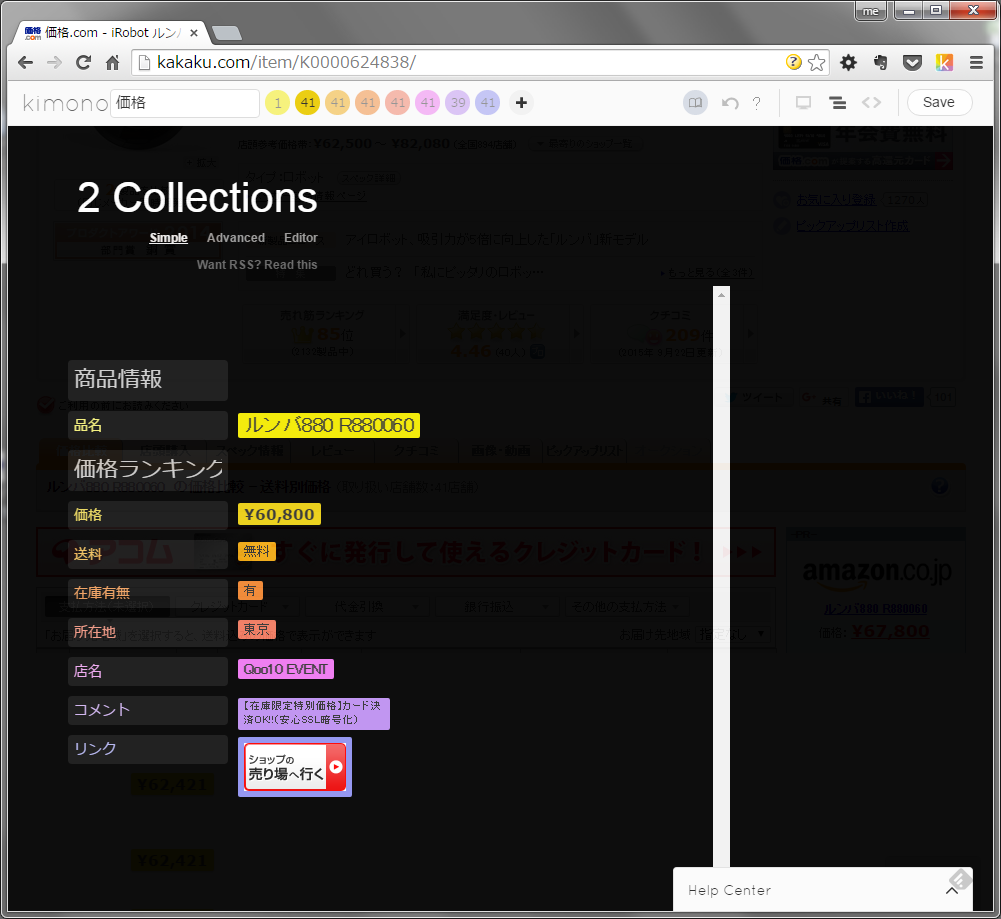Open the browser home page icon

112,63
